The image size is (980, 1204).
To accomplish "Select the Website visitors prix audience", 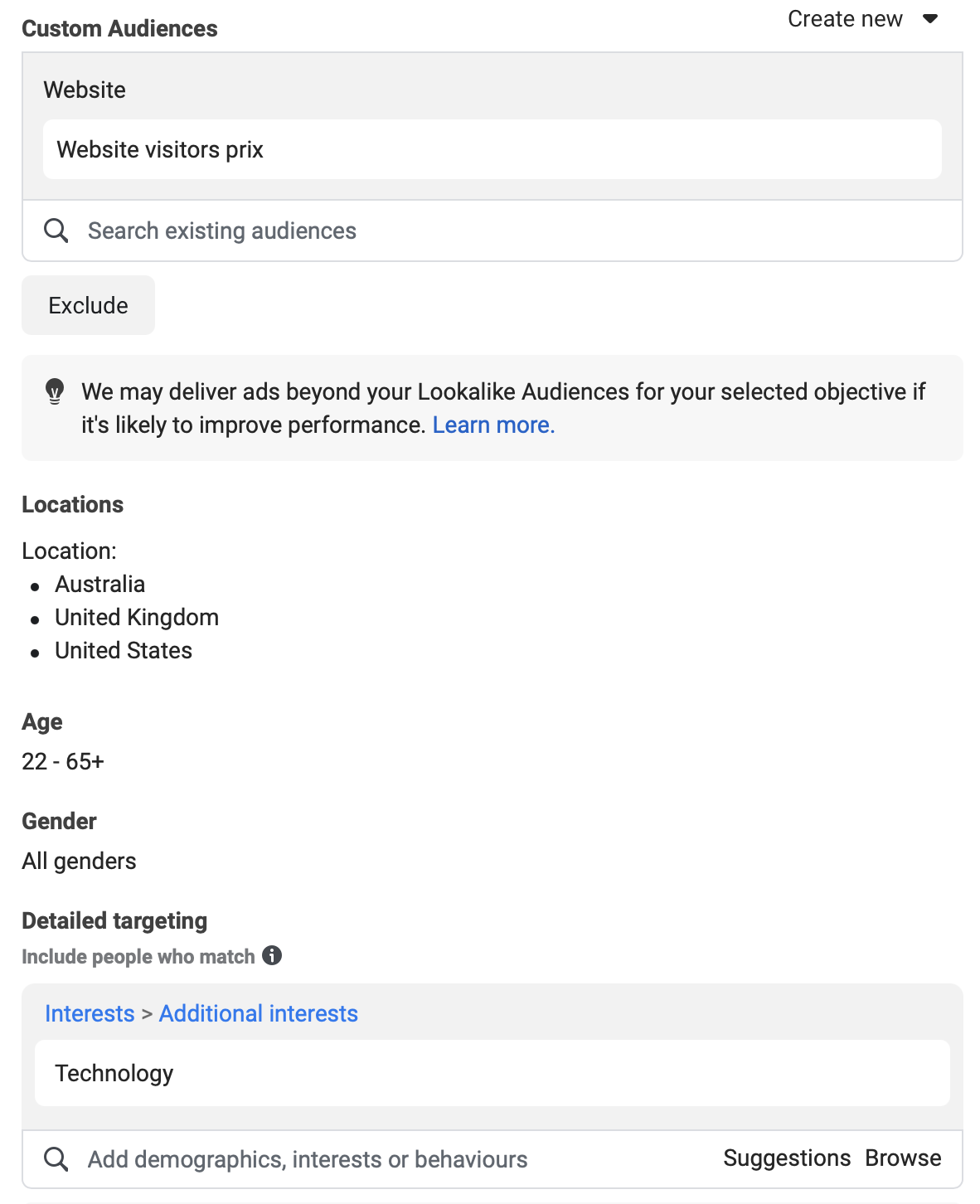I will pyautogui.click(x=160, y=150).
